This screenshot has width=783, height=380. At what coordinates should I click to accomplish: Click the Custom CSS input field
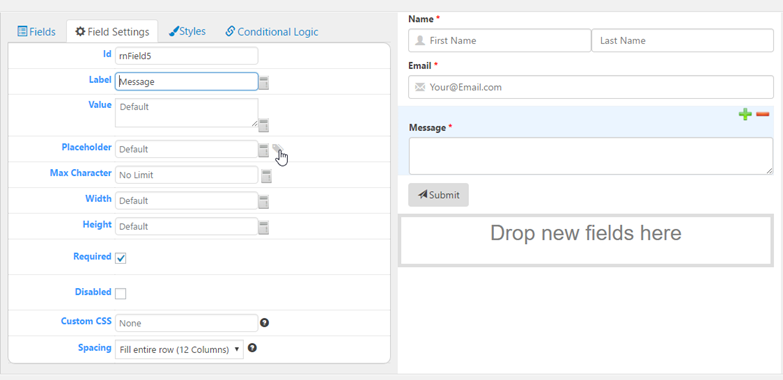click(x=186, y=323)
